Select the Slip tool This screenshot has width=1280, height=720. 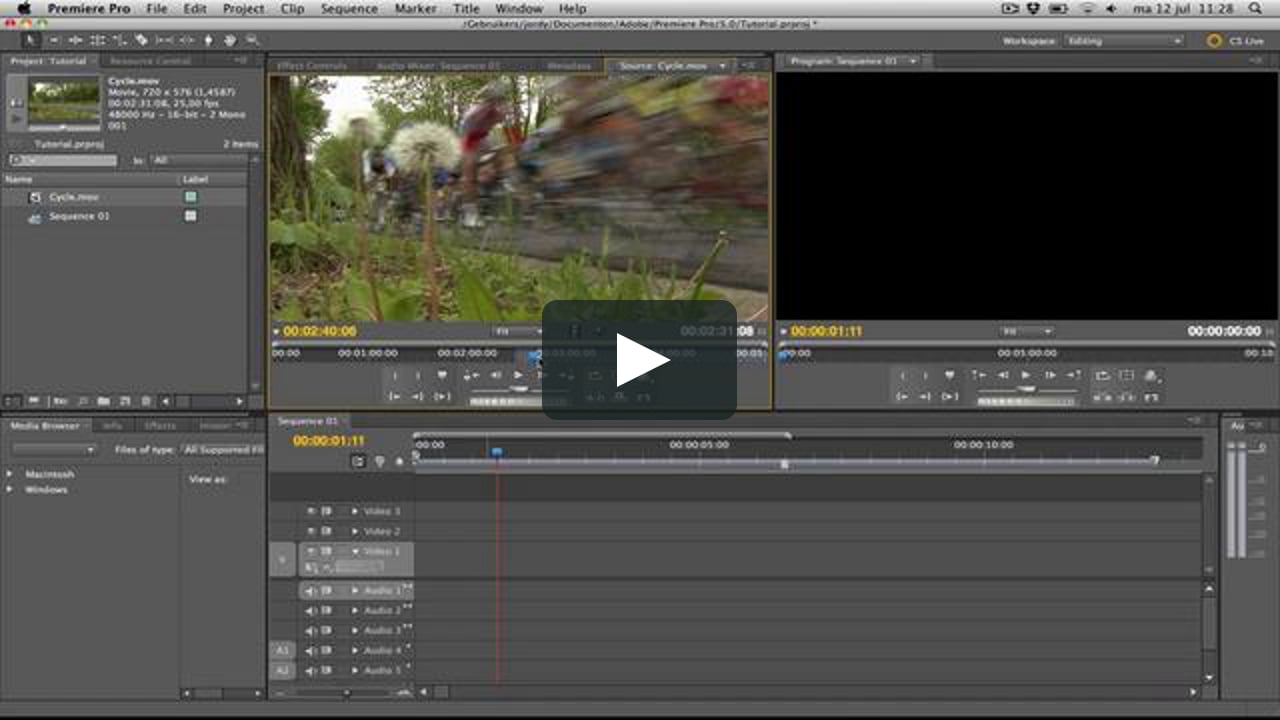click(163, 40)
